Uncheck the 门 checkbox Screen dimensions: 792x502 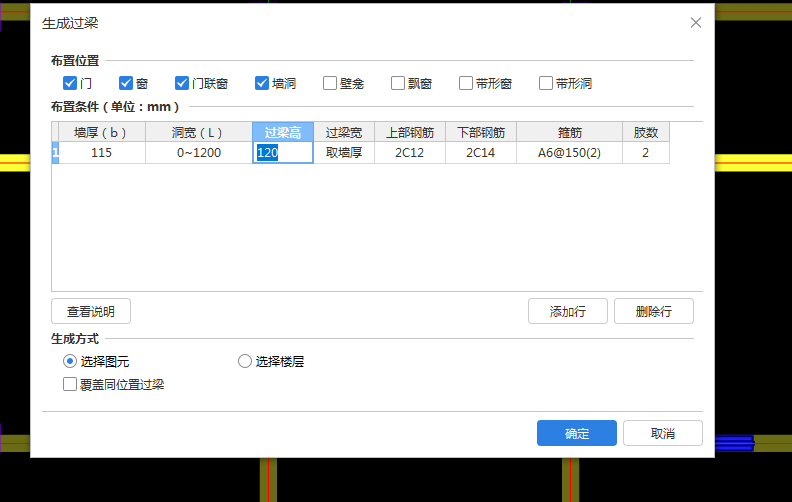click(70, 83)
